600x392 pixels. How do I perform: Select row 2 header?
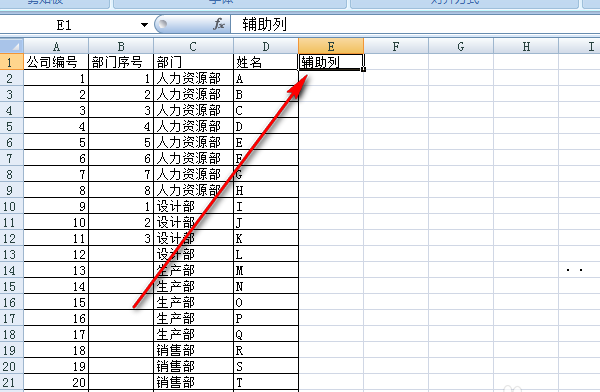(x=12, y=78)
